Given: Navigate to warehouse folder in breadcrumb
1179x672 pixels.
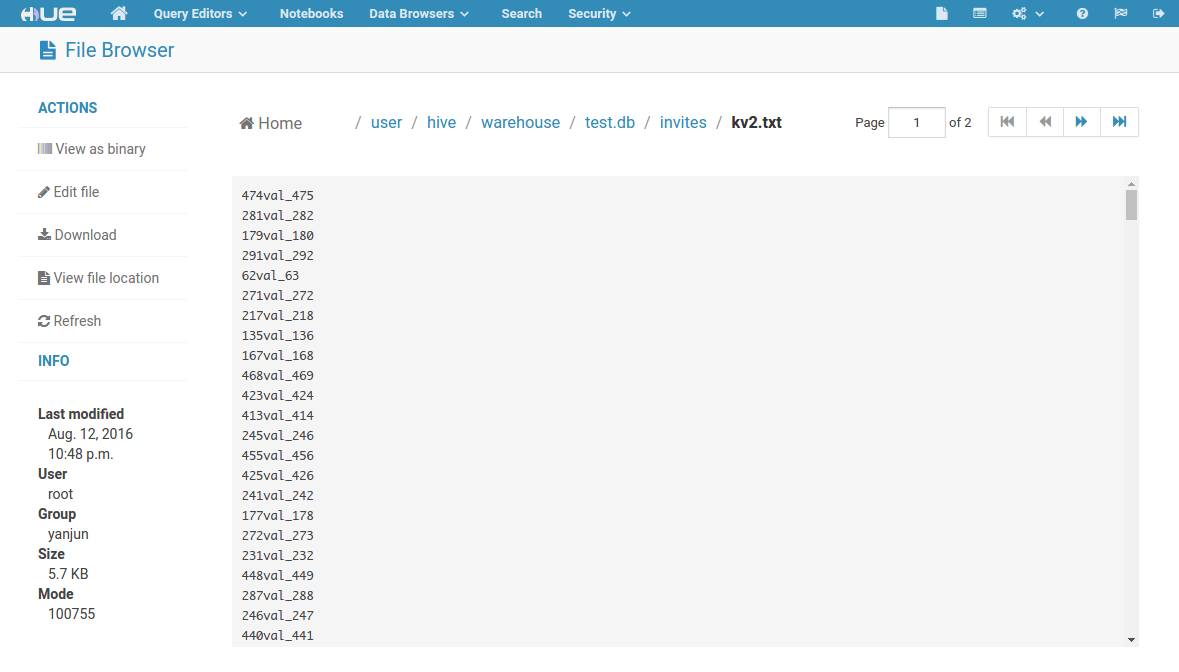Looking at the screenshot, I should click(x=520, y=123).
